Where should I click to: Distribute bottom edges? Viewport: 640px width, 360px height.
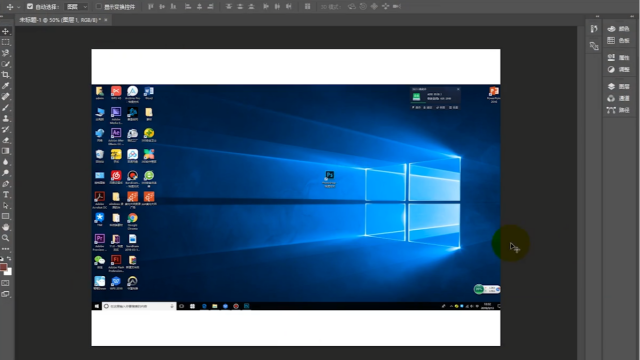(251, 7)
